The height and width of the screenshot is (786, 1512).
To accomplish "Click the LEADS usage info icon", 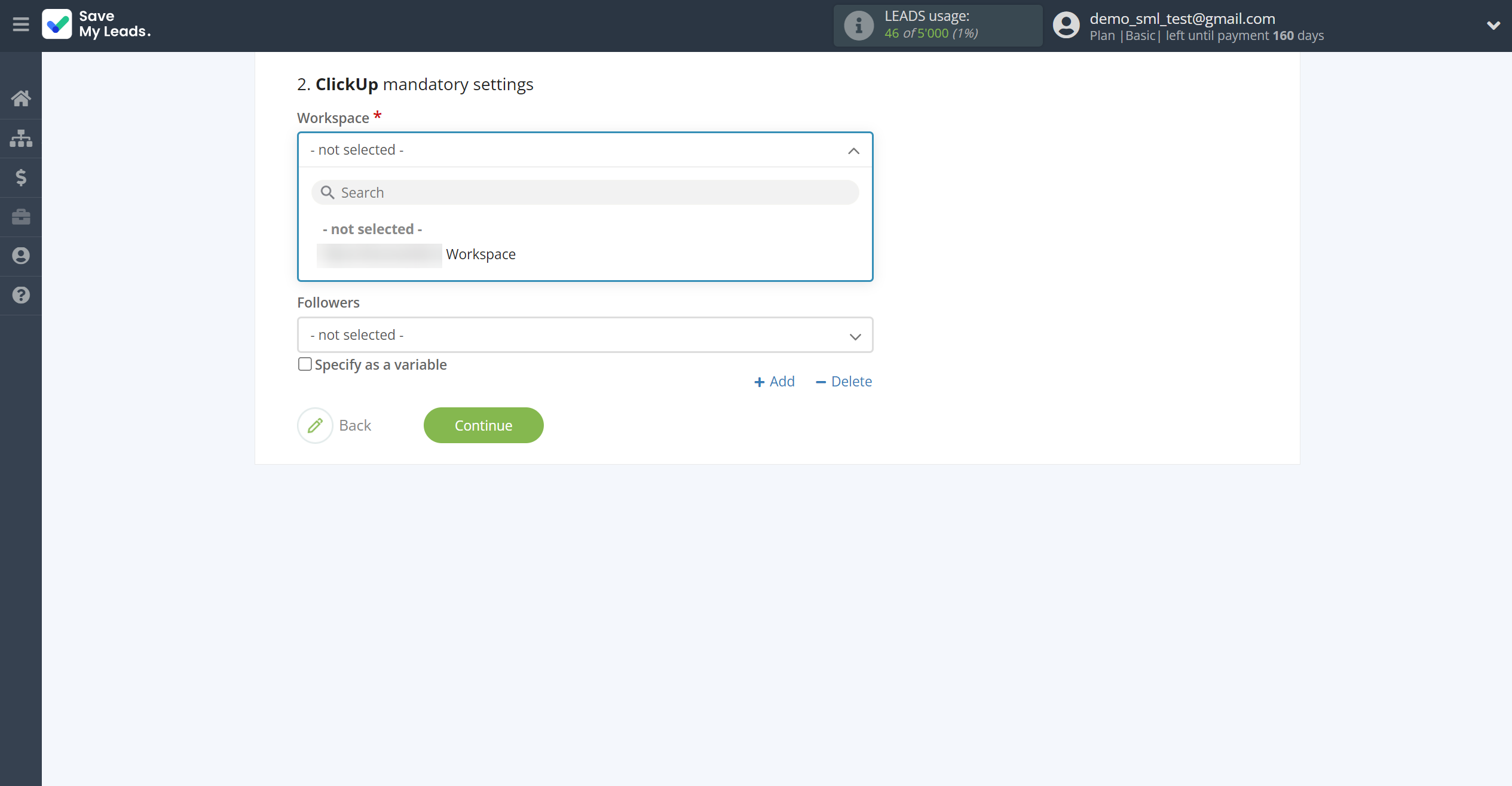I will (859, 25).
